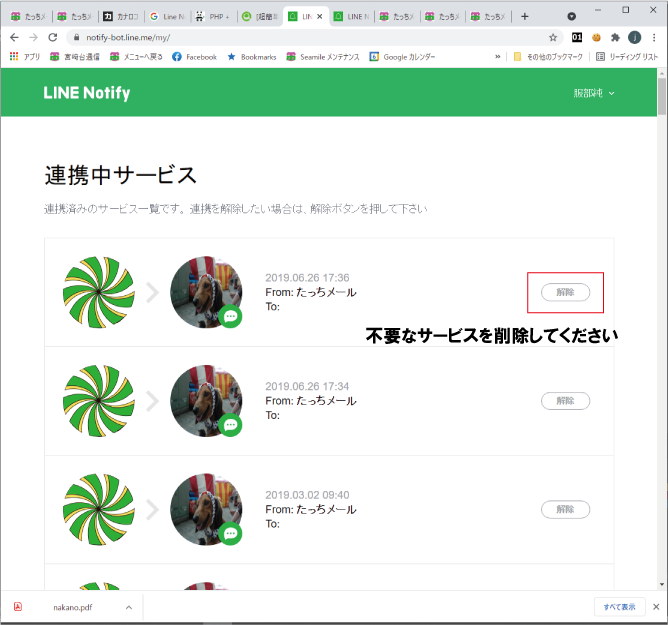
Task: Click the dog profile photo in the 17:34 row
Action: click(206, 401)
